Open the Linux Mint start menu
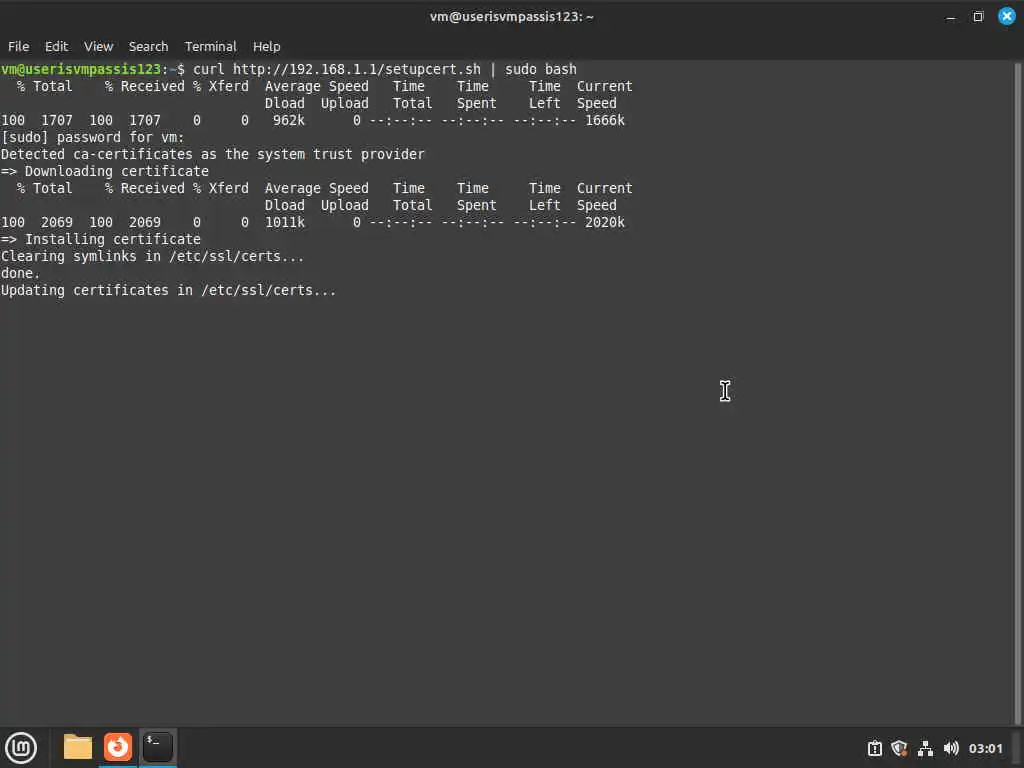The width and height of the screenshot is (1024, 768). (x=21, y=748)
